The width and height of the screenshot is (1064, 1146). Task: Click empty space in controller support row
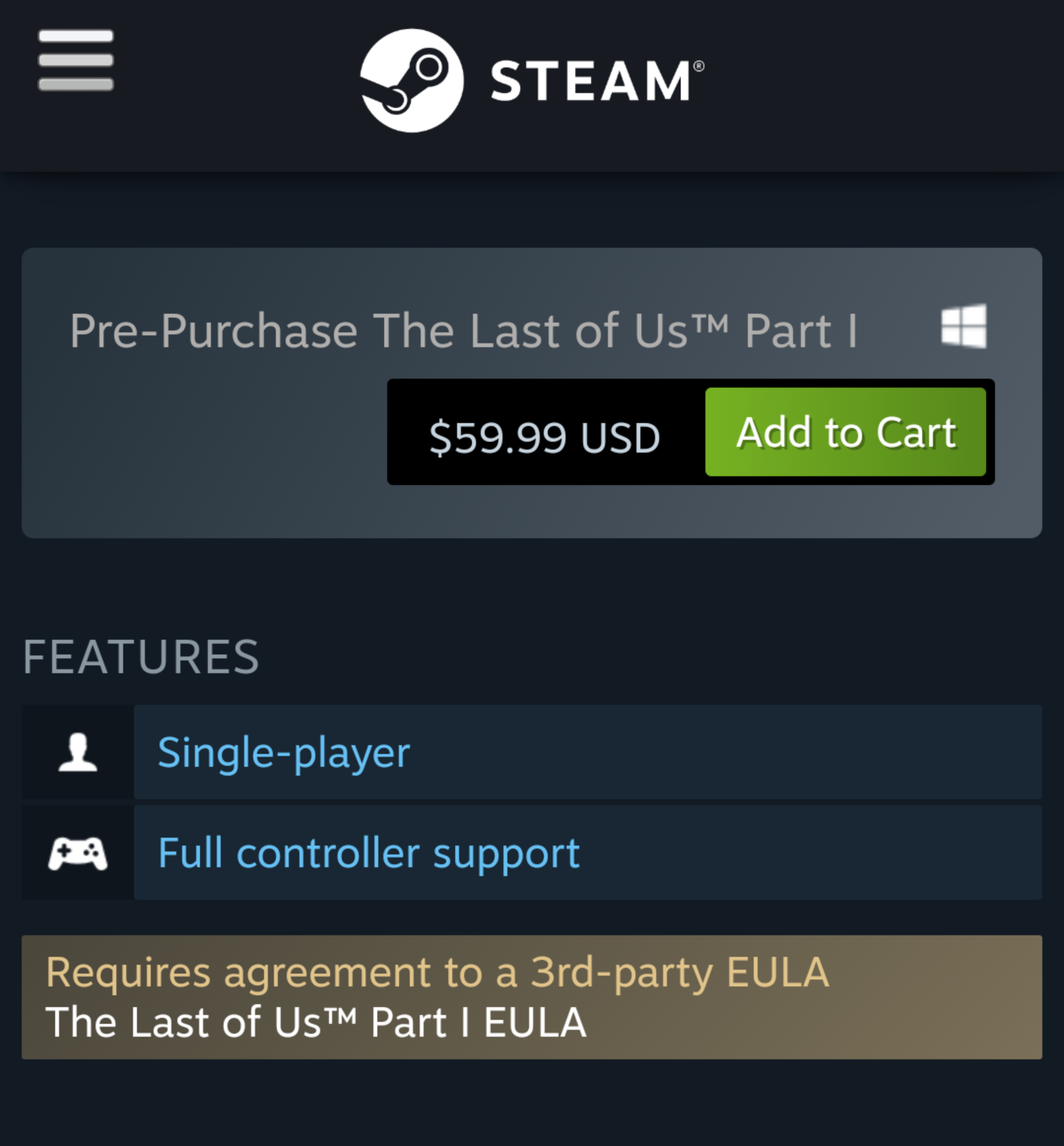[x=806, y=853]
